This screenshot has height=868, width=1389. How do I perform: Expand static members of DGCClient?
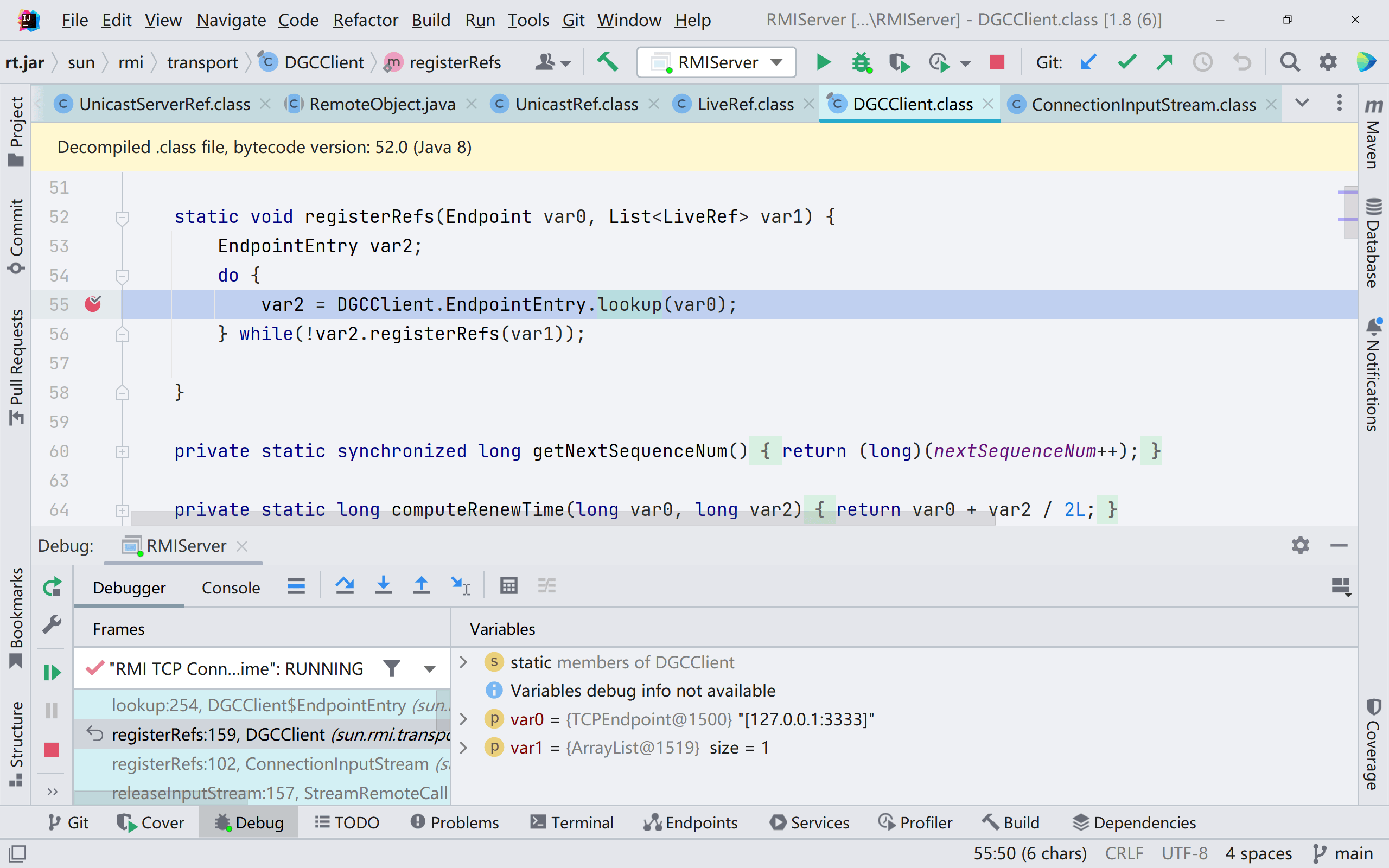click(464, 662)
